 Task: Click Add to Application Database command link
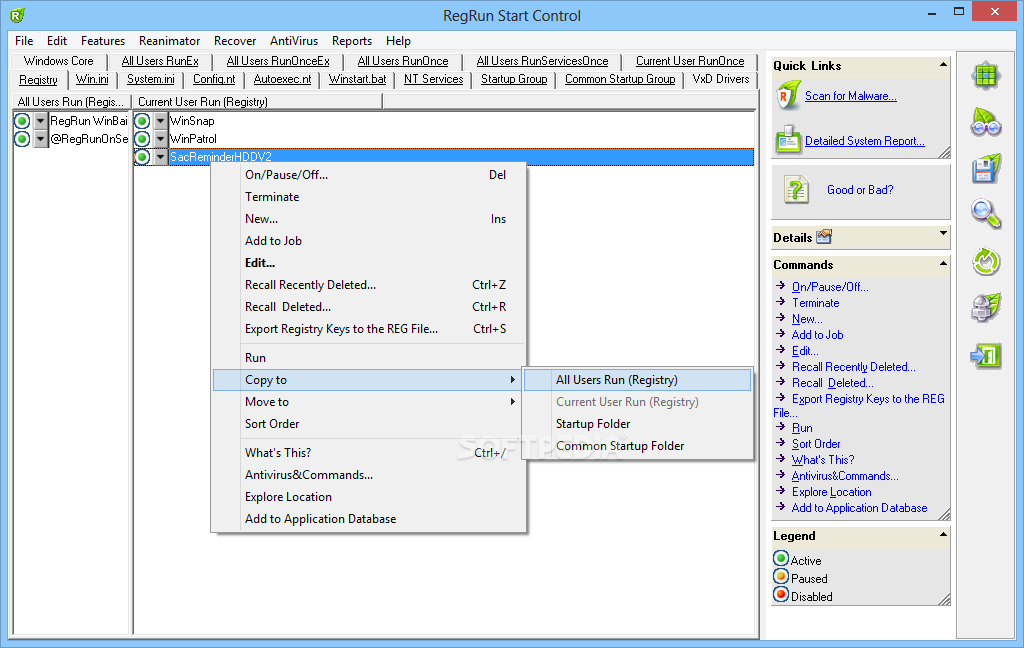tap(859, 508)
